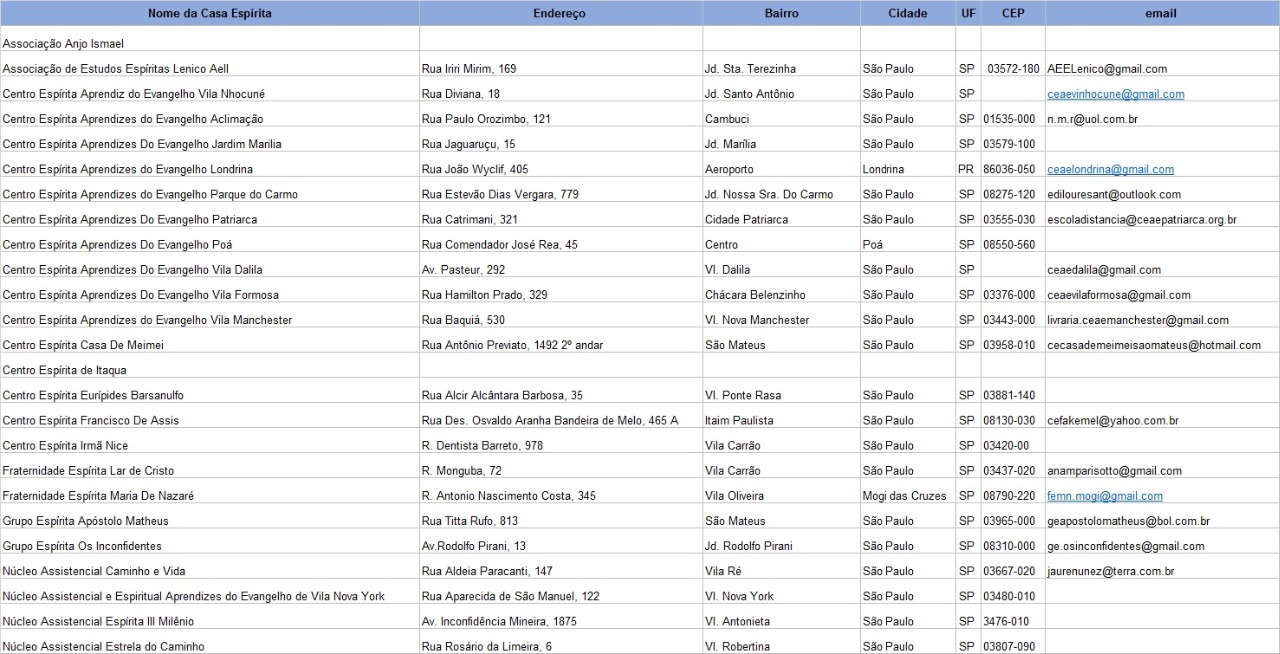Select the 'UF' column header
The height and width of the screenshot is (654, 1280).
967,14
